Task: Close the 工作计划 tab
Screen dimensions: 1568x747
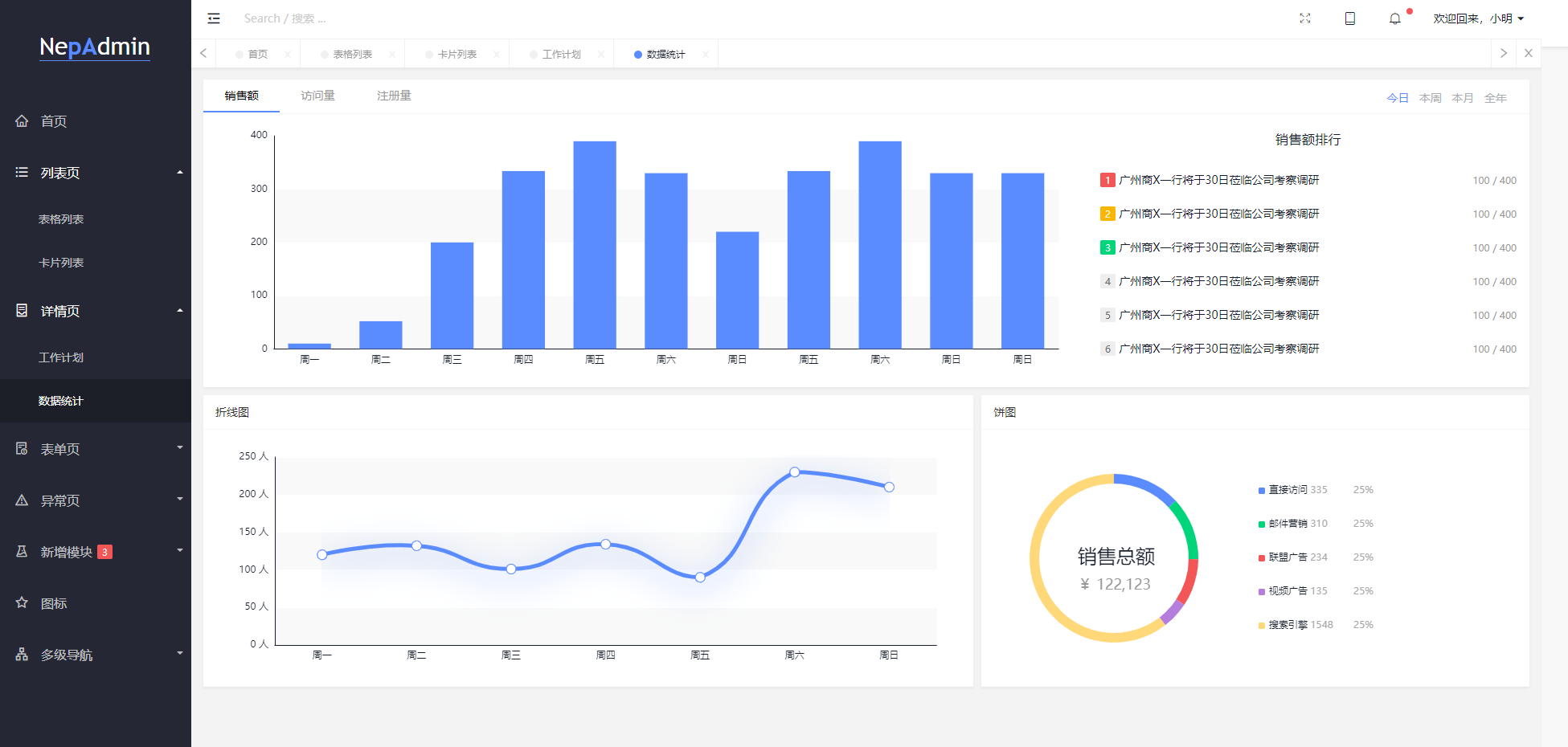Action: [601, 55]
